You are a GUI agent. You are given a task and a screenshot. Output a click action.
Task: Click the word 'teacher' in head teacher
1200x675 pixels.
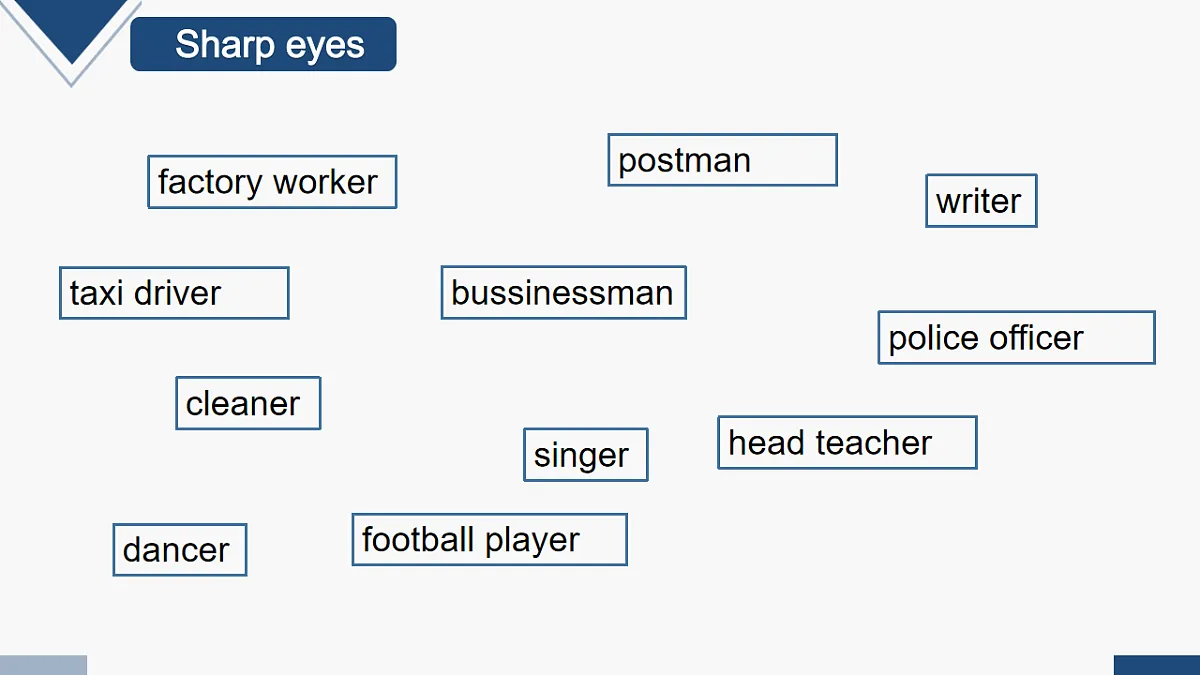[875, 443]
